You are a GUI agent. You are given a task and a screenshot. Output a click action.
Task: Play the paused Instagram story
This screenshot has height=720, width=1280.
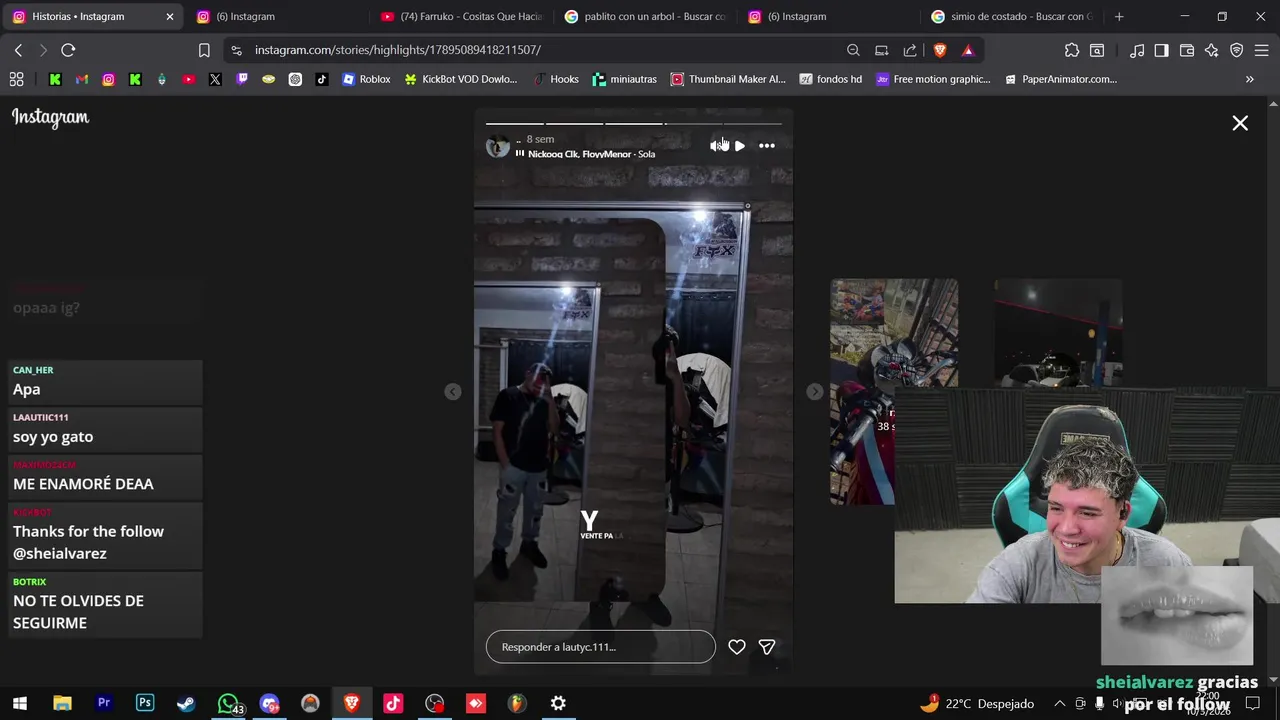(740, 146)
